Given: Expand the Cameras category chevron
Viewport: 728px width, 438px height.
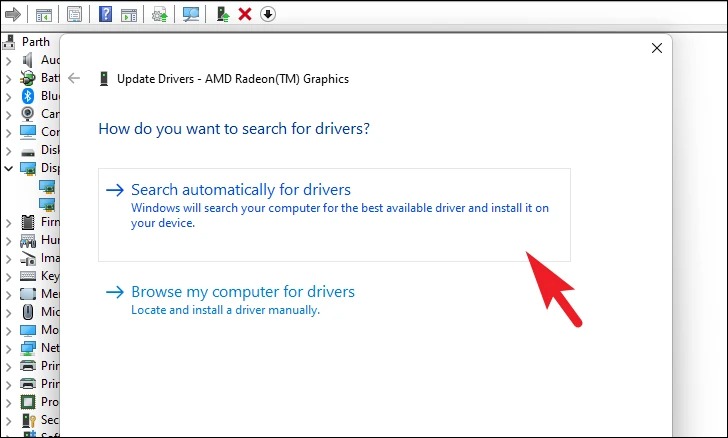Looking at the screenshot, I should 8,114.
